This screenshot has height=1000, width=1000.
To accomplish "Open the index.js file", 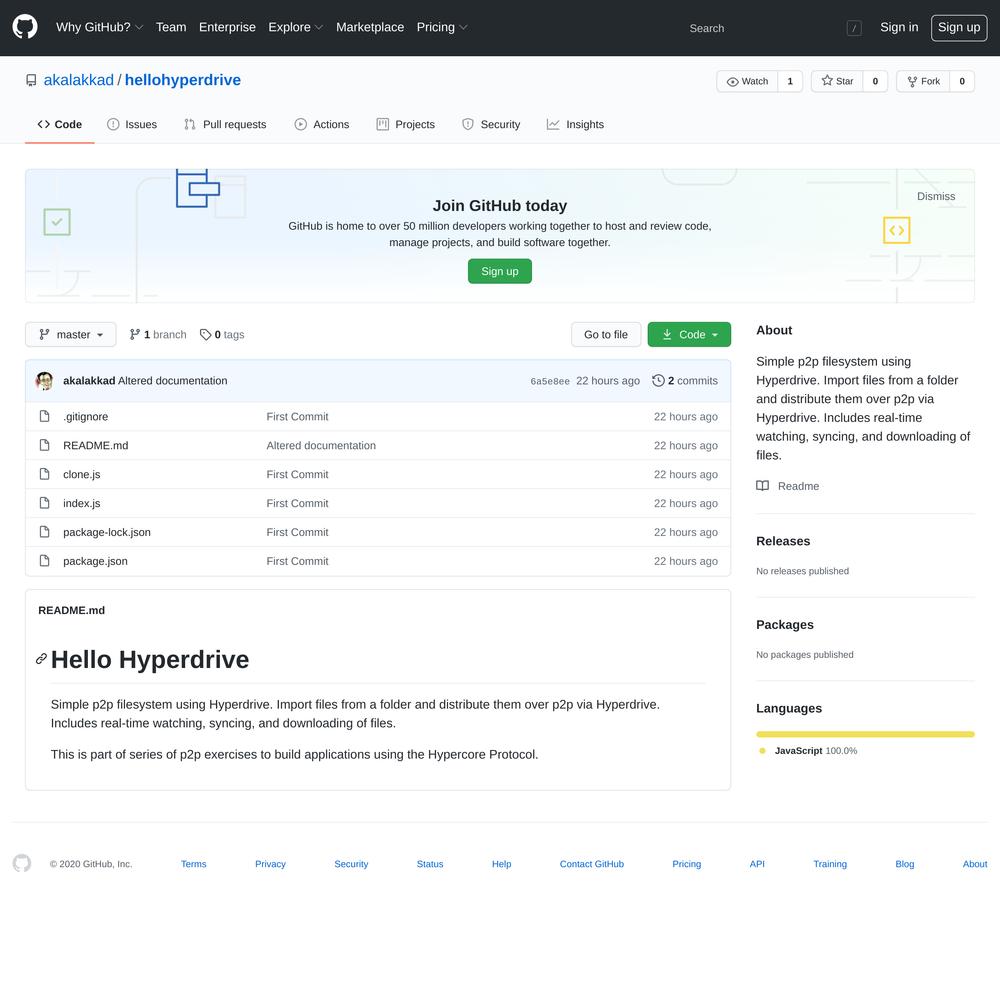I will point(82,503).
